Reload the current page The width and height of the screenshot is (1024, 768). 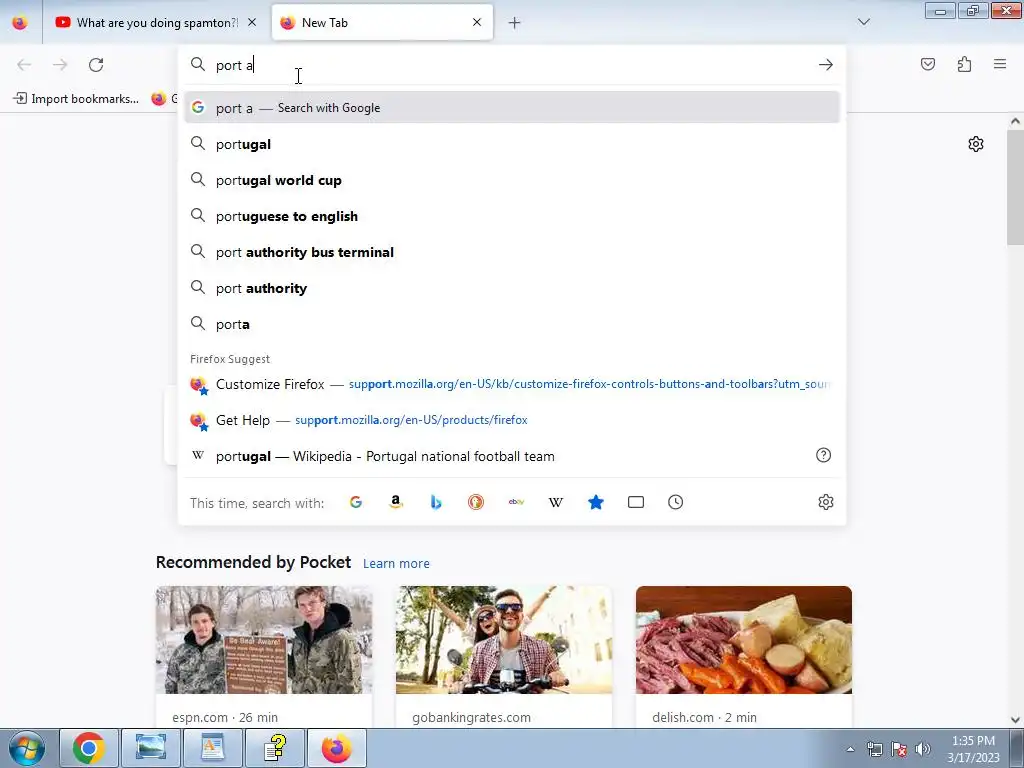96,65
